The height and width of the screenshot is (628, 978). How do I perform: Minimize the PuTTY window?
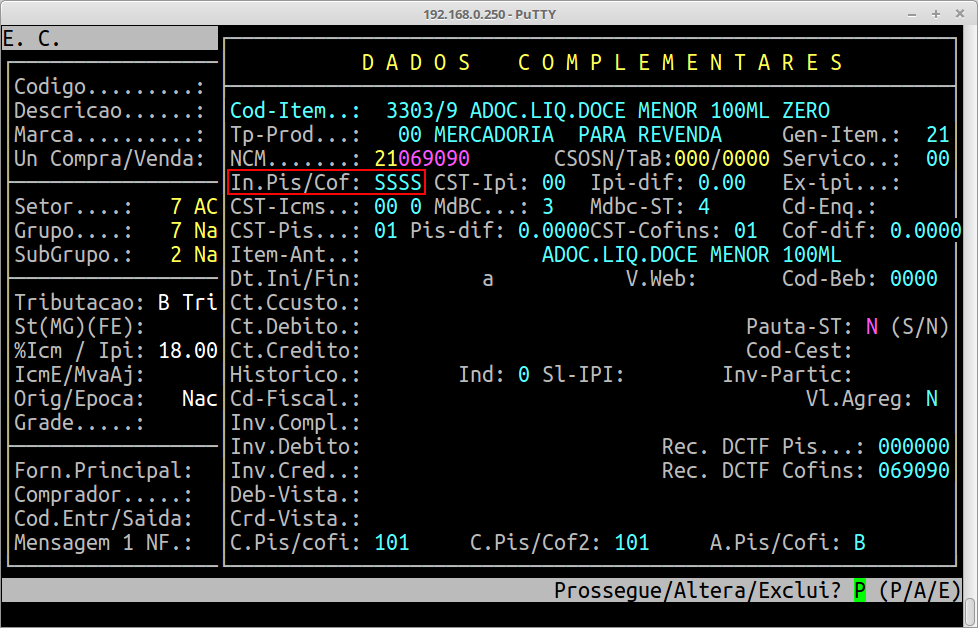pyautogui.click(x=908, y=14)
